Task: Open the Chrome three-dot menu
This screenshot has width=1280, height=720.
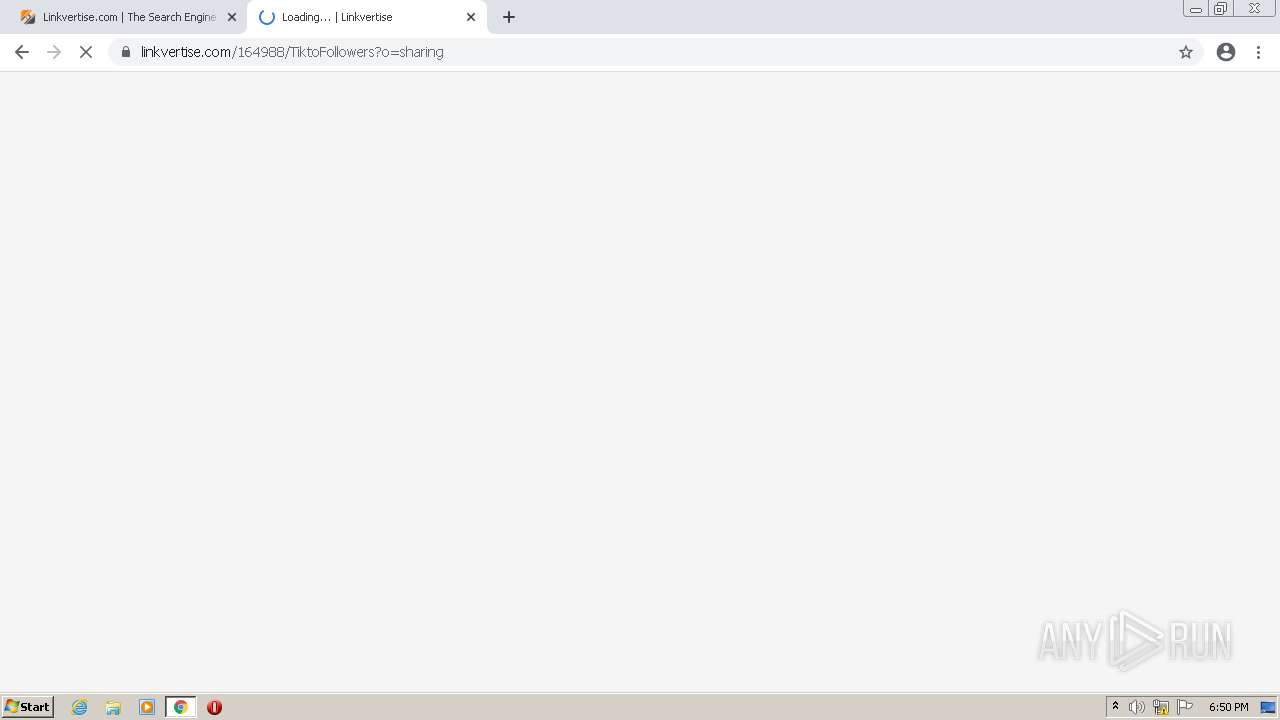Action: tap(1259, 52)
